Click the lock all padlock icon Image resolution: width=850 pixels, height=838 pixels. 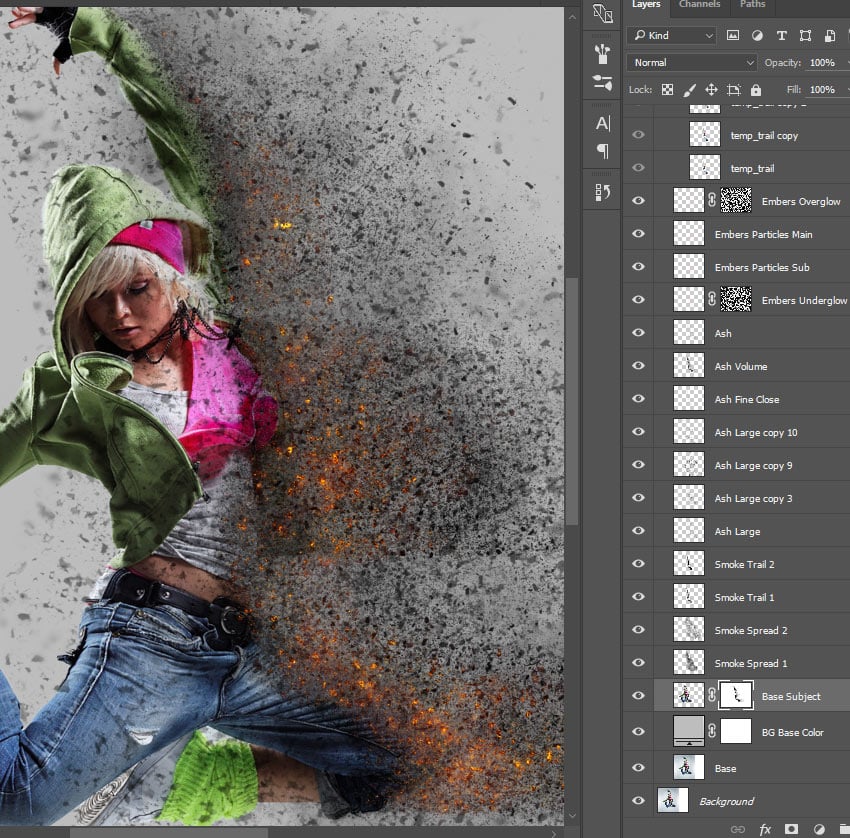[x=755, y=90]
